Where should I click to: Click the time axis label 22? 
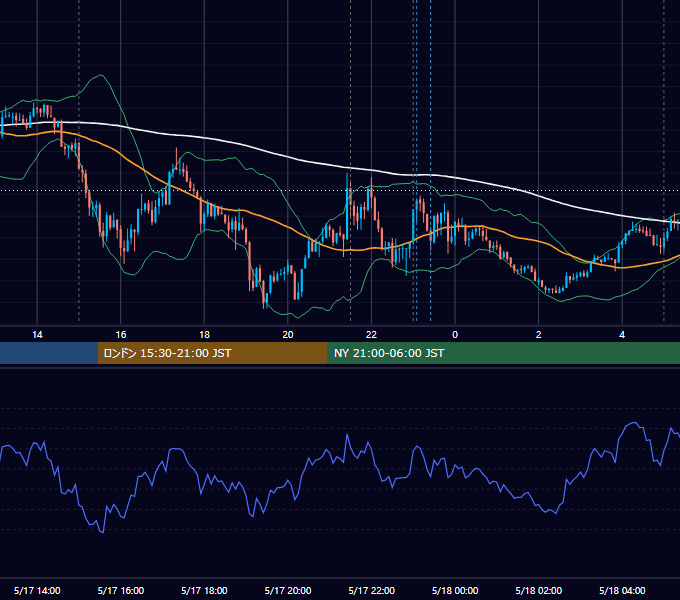click(x=371, y=335)
